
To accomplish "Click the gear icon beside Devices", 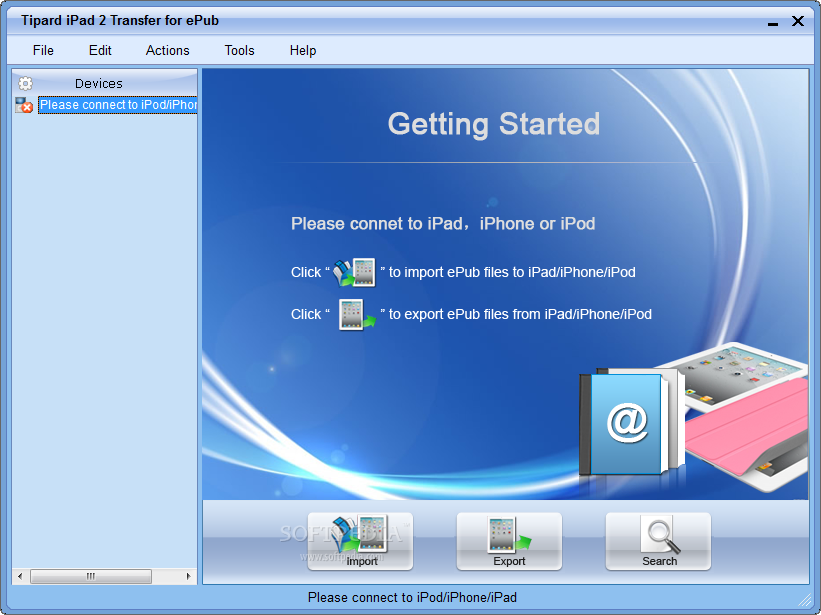I will tap(25, 83).
